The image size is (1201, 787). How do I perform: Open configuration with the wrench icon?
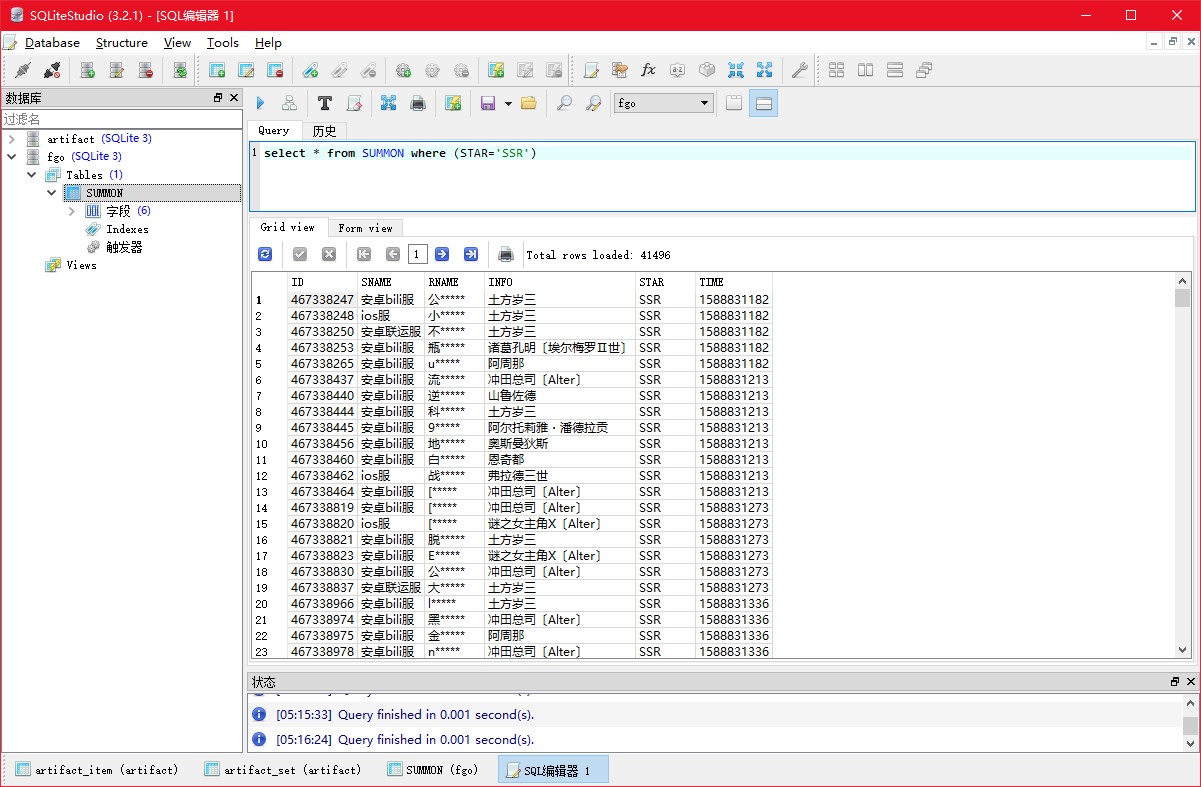click(799, 70)
